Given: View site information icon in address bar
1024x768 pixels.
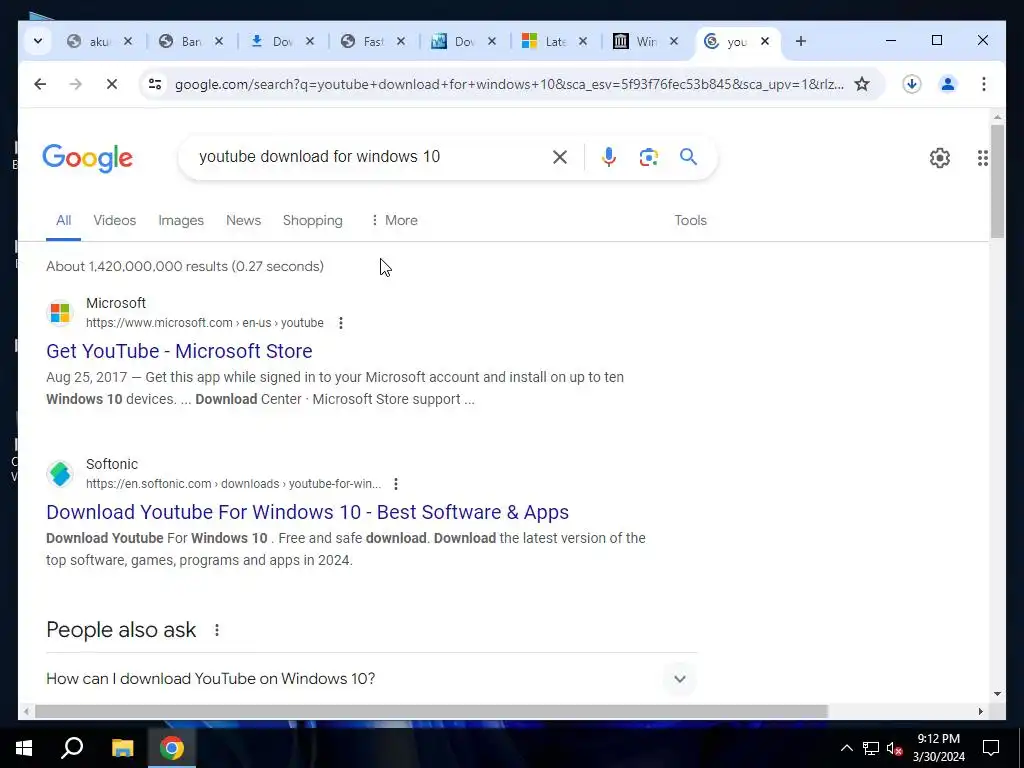Looking at the screenshot, I should tap(155, 84).
